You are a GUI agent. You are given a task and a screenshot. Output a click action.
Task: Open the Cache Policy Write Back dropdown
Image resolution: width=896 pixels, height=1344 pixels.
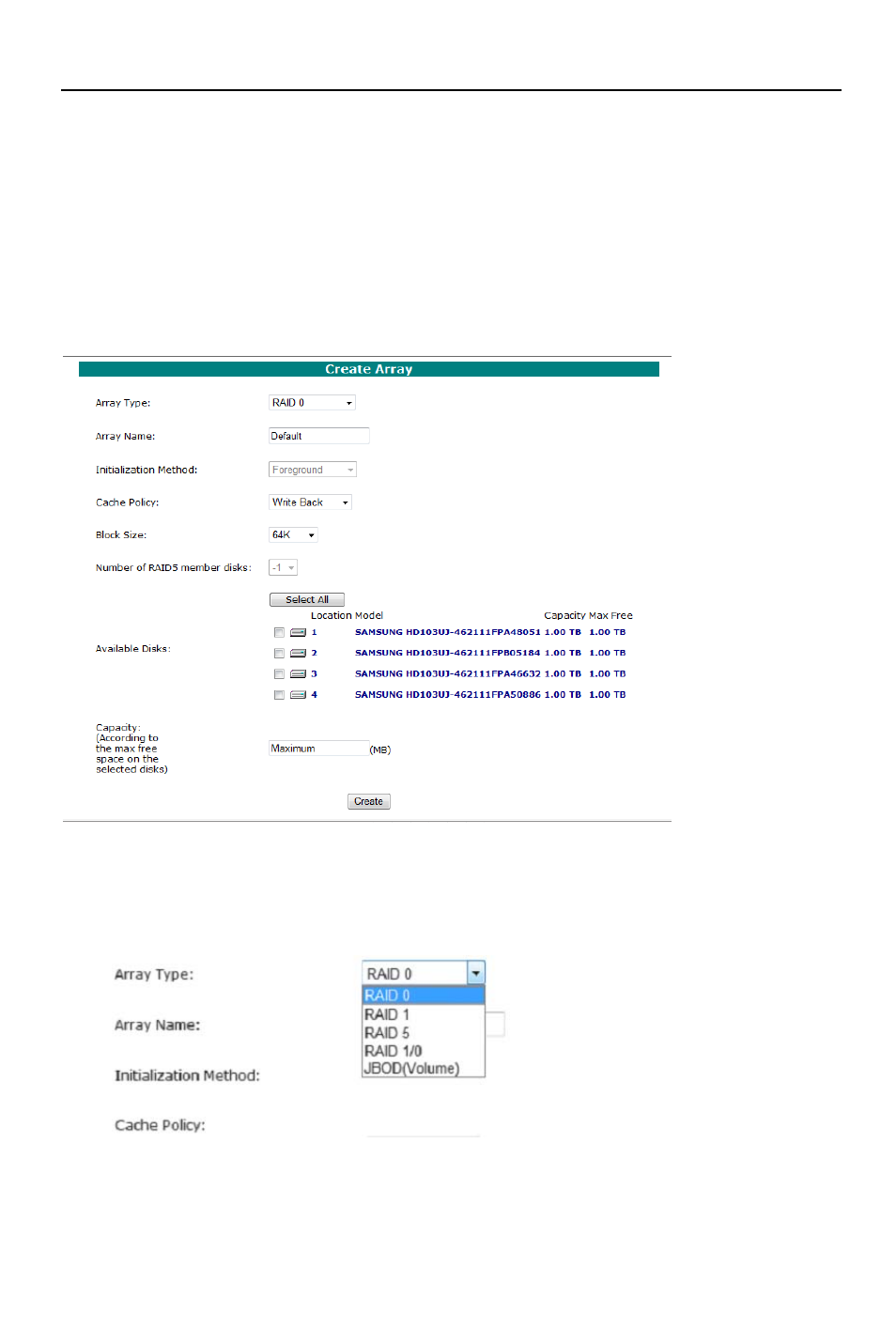coord(310,502)
